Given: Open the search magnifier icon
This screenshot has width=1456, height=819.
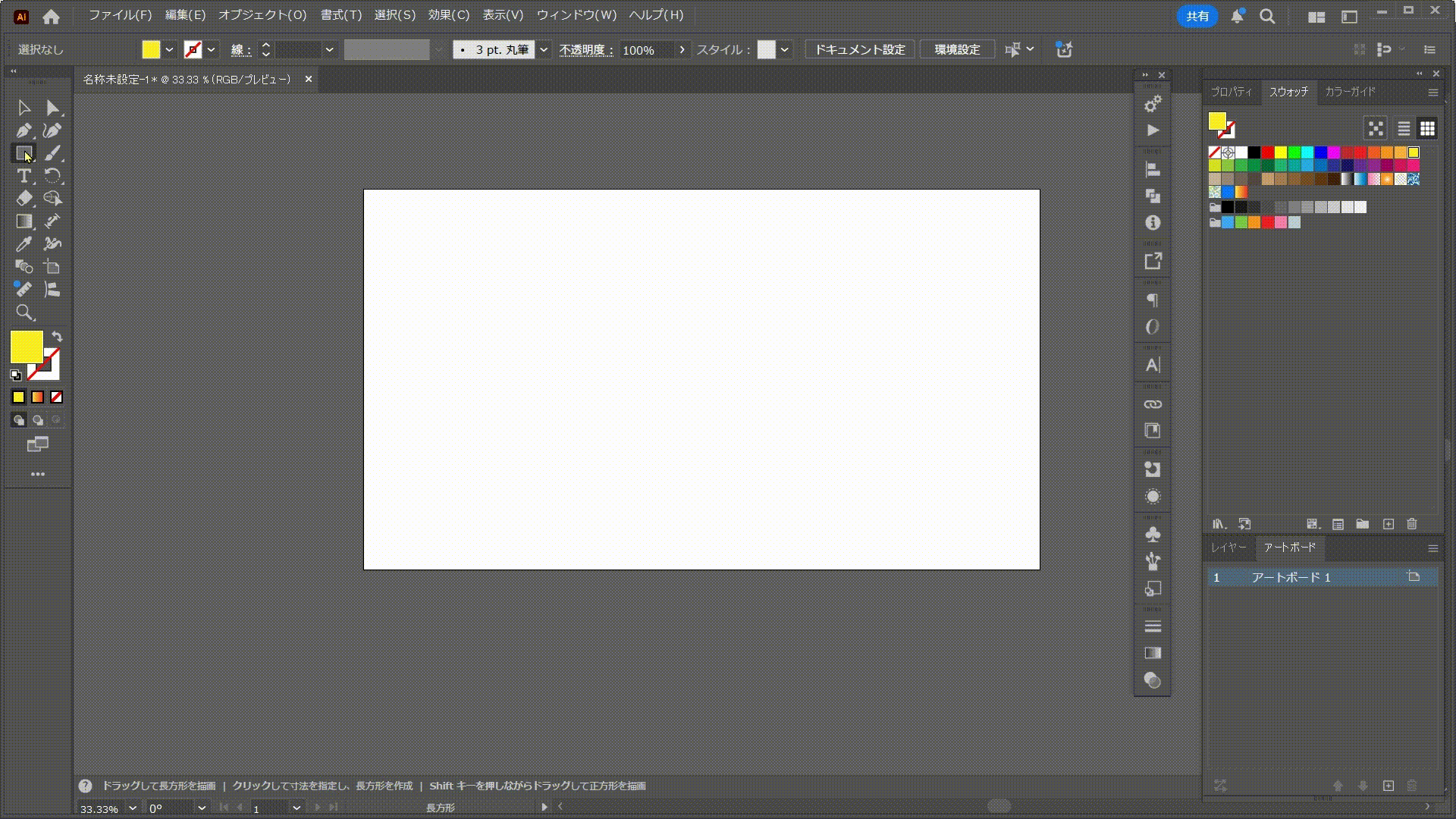Looking at the screenshot, I should point(1267,16).
